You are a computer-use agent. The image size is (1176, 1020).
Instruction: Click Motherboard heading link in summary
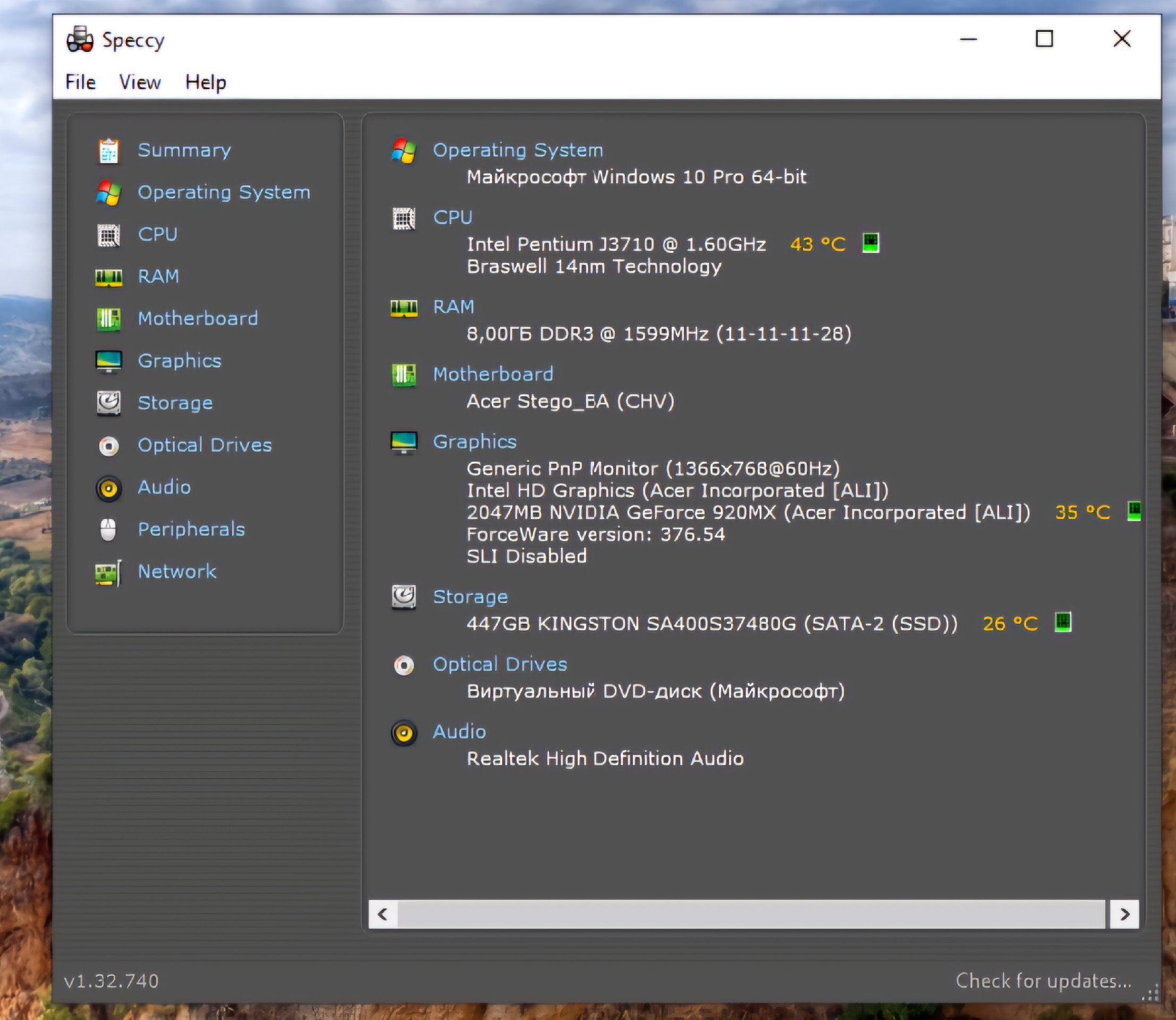[494, 374]
